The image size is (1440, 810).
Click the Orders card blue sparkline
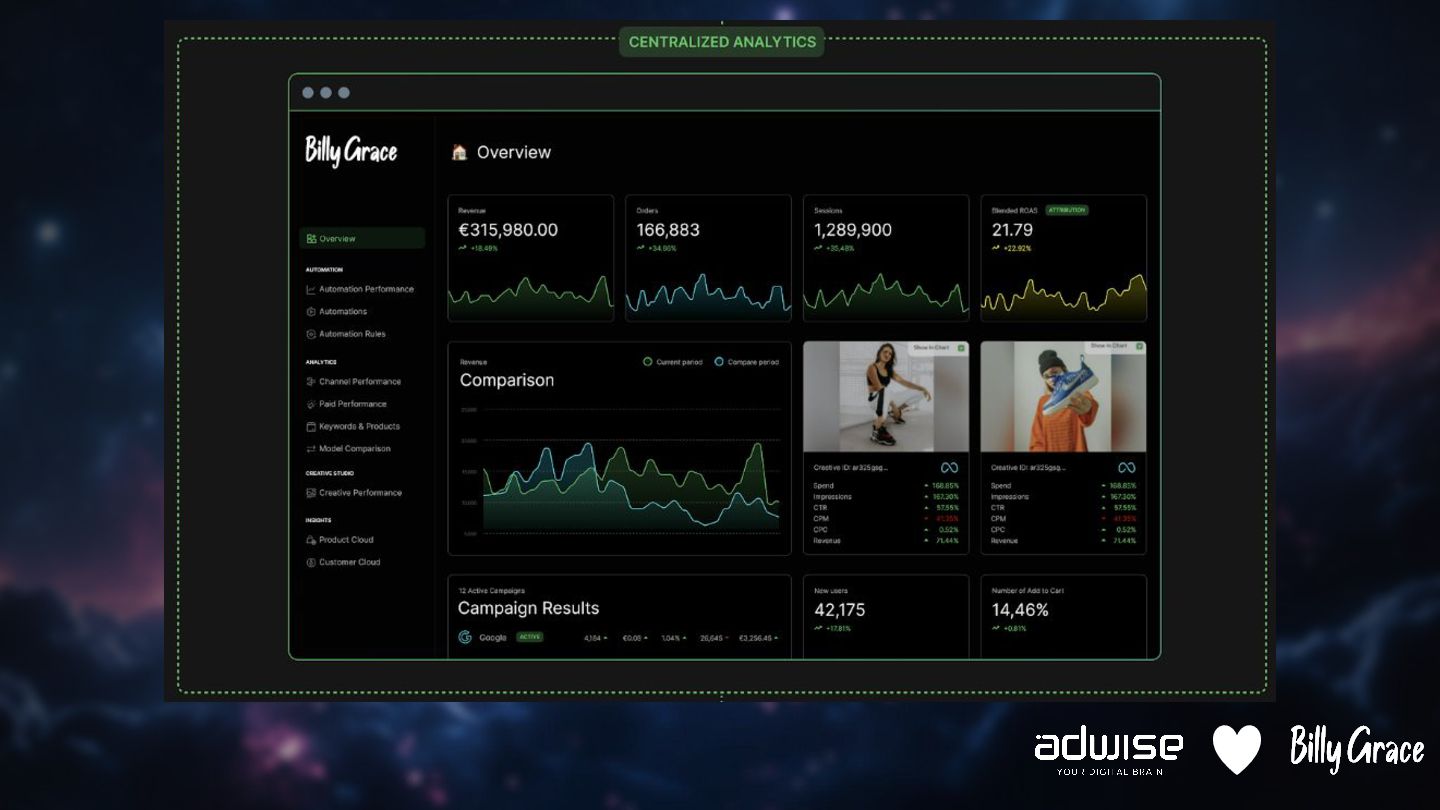pos(708,296)
